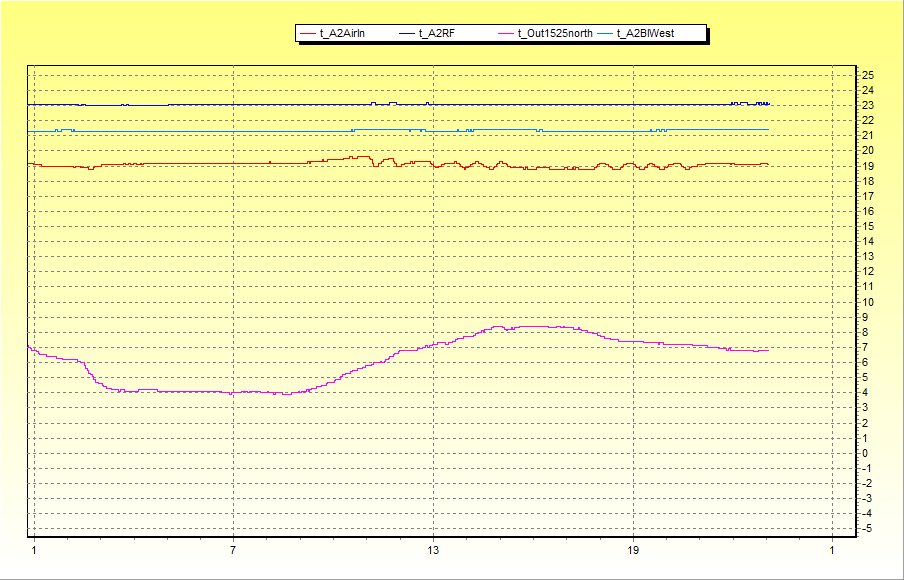Click the x-axis tick label 13

(x=433, y=550)
